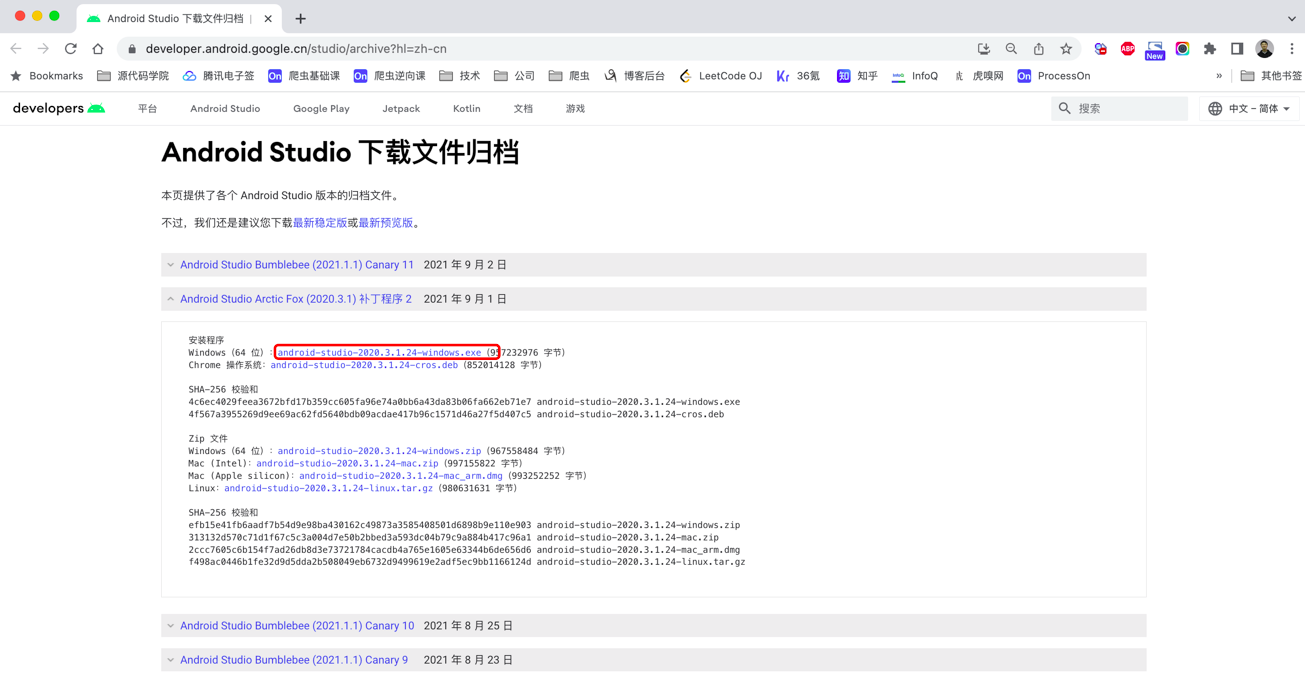Expand the 其他书签 folder
The height and width of the screenshot is (676, 1305).
click(1271, 76)
